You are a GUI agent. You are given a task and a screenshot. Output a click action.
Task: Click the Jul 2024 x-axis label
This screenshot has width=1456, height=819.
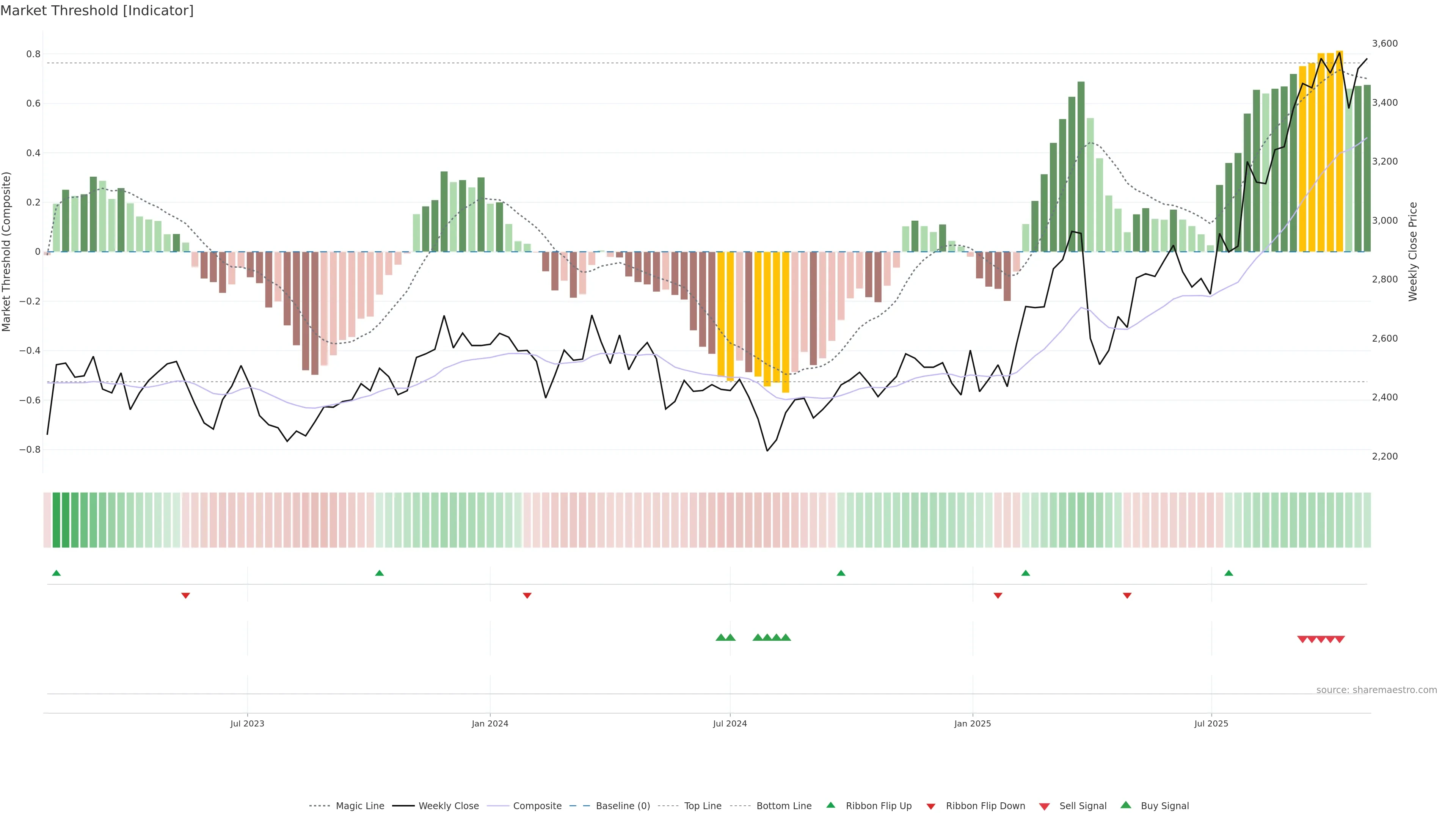pyautogui.click(x=730, y=723)
